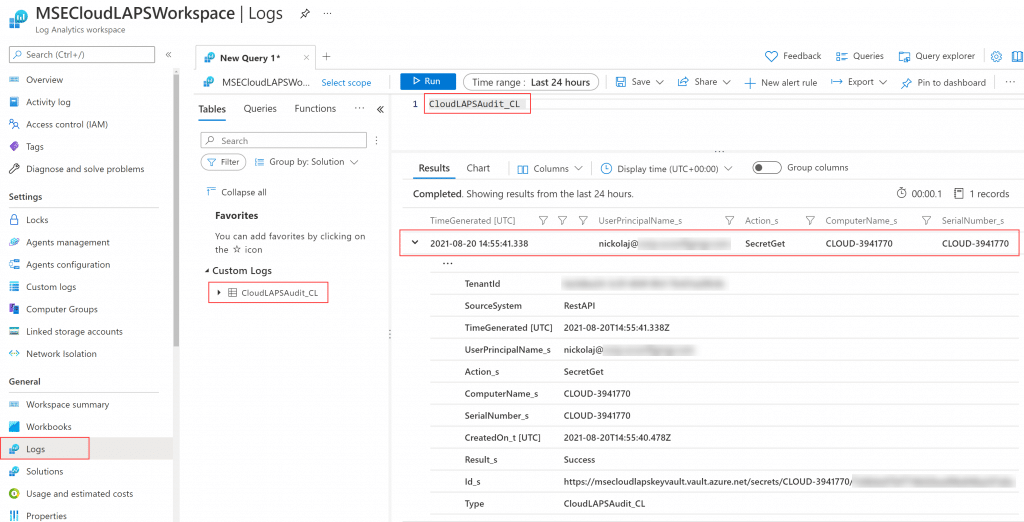
Task: Close the New Query 1 tab
Action: click(x=306, y=57)
